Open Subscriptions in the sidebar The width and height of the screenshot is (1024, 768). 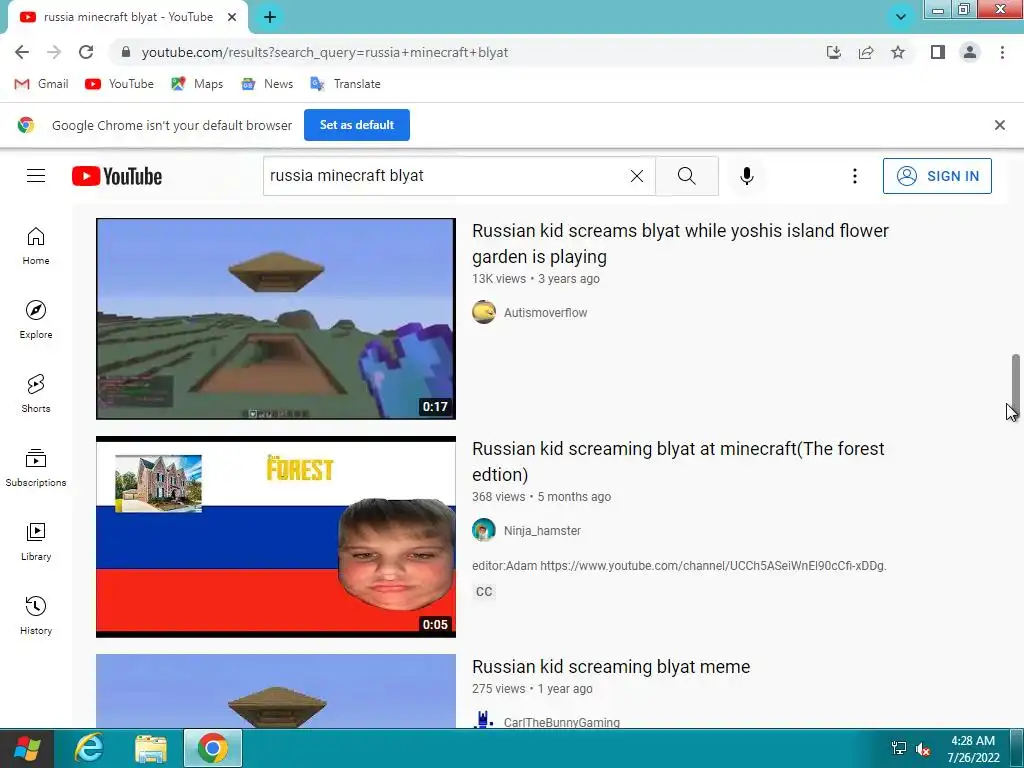coord(36,468)
